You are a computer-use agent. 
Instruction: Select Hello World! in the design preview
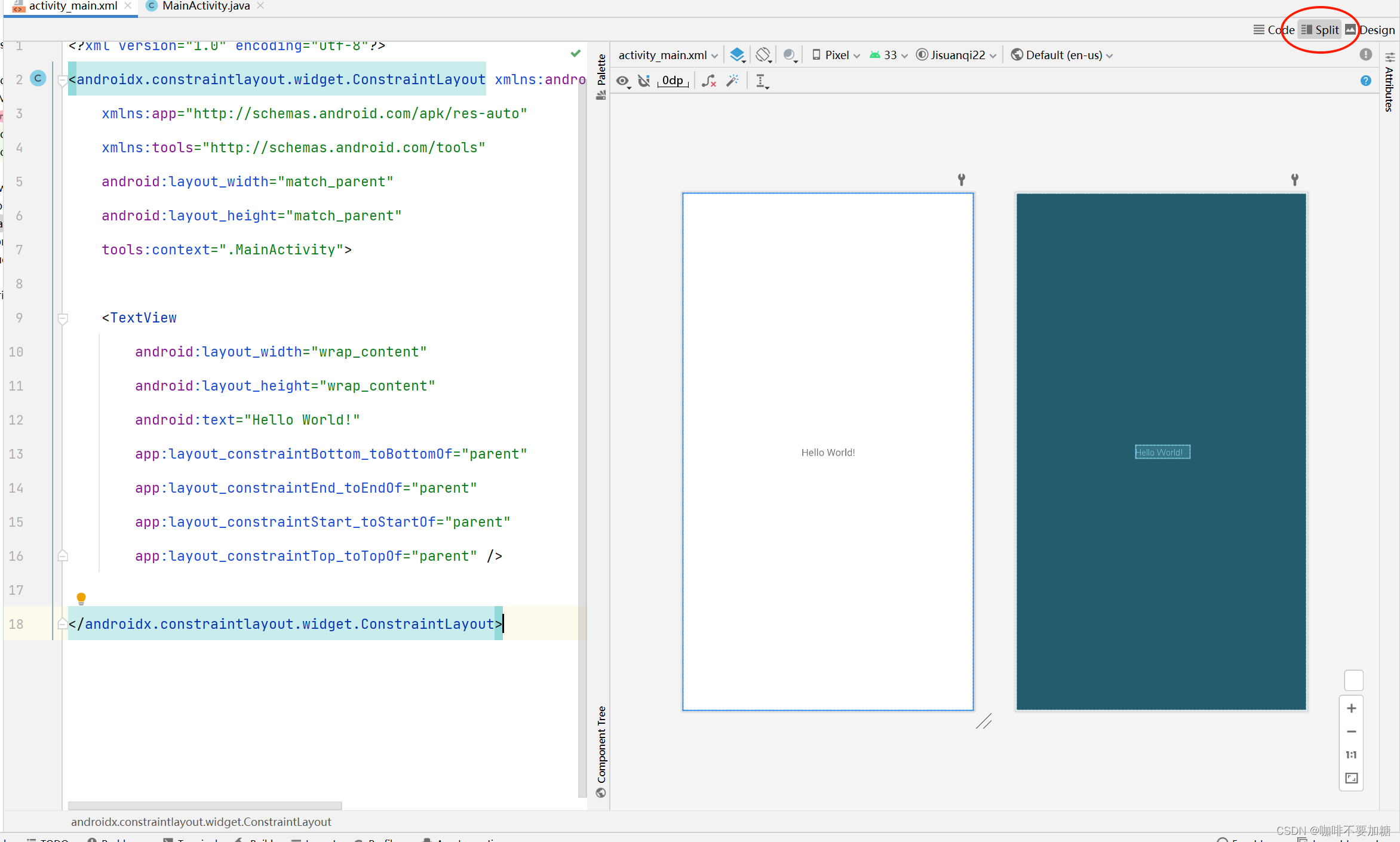click(828, 453)
